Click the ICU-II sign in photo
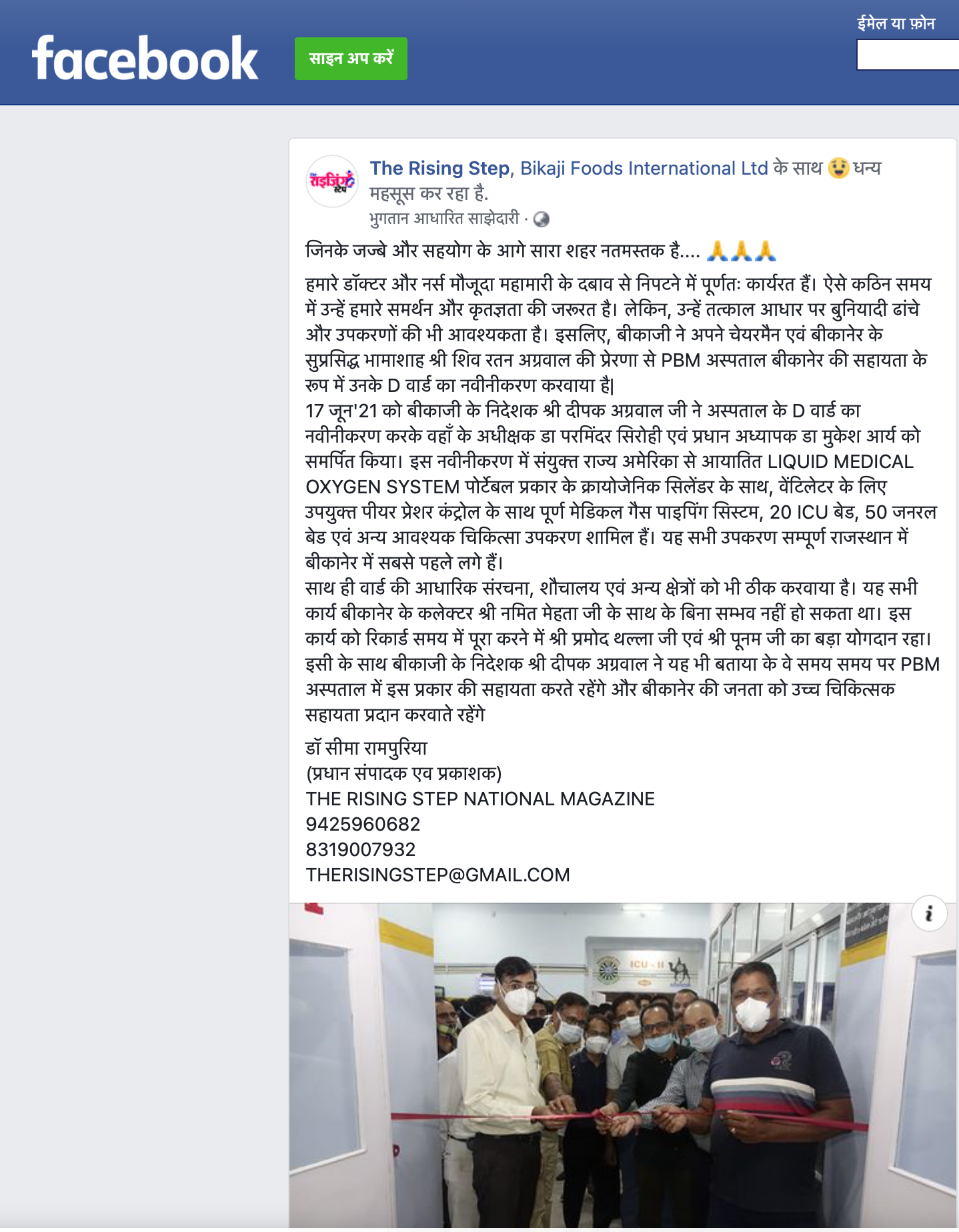 [x=646, y=964]
